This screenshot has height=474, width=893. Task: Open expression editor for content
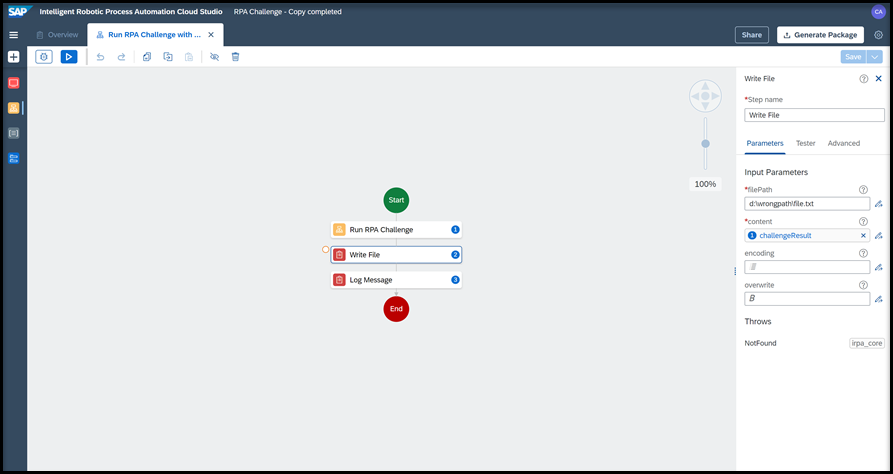point(878,235)
